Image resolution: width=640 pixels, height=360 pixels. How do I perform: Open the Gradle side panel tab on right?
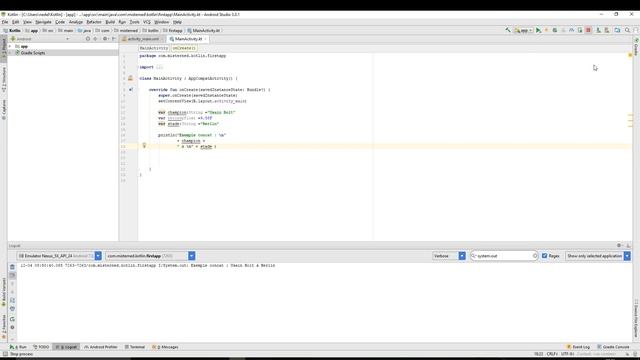pyautogui.click(x=636, y=47)
